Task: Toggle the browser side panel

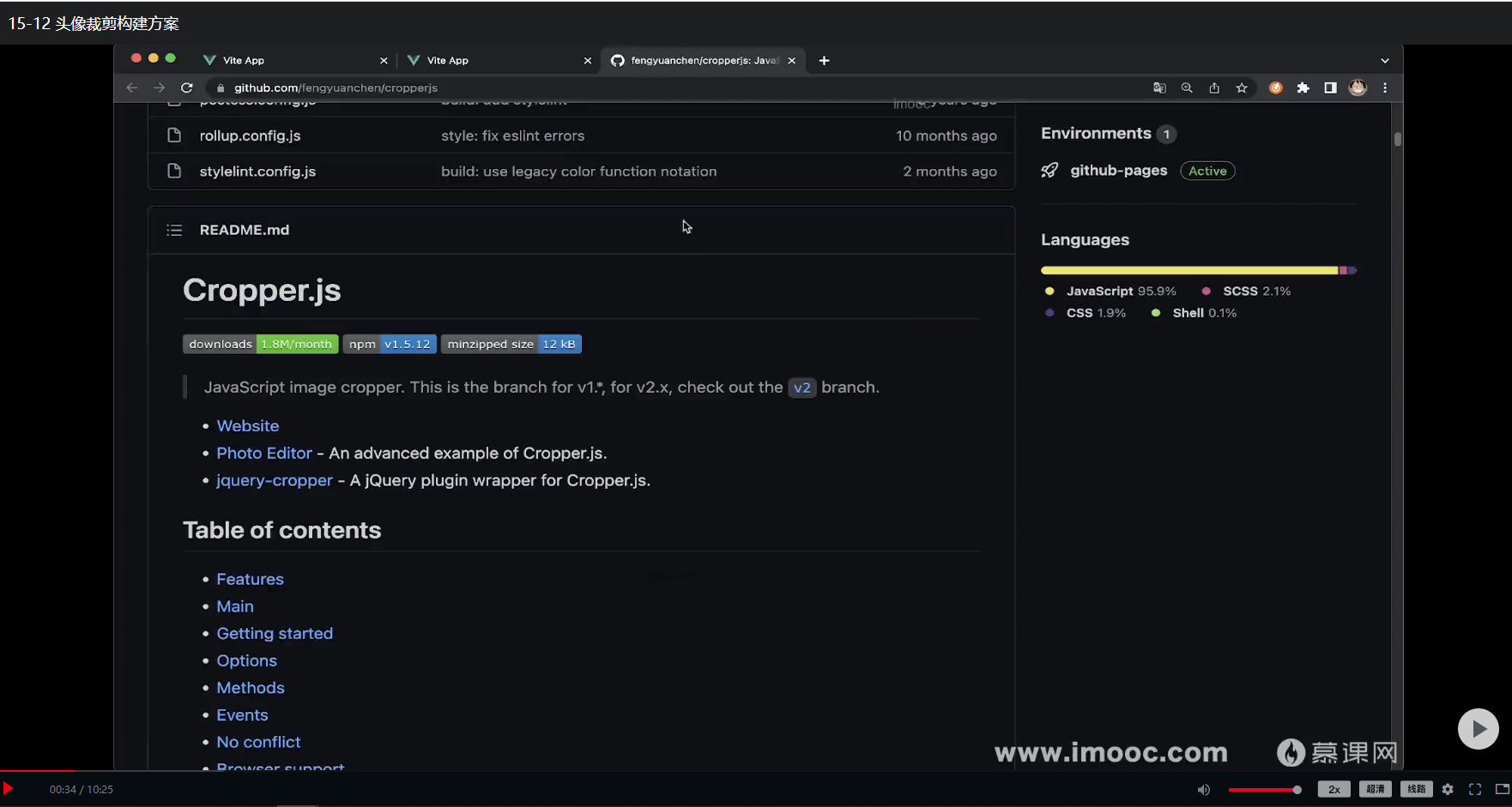Action: pyautogui.click(x=1330, y=87)
